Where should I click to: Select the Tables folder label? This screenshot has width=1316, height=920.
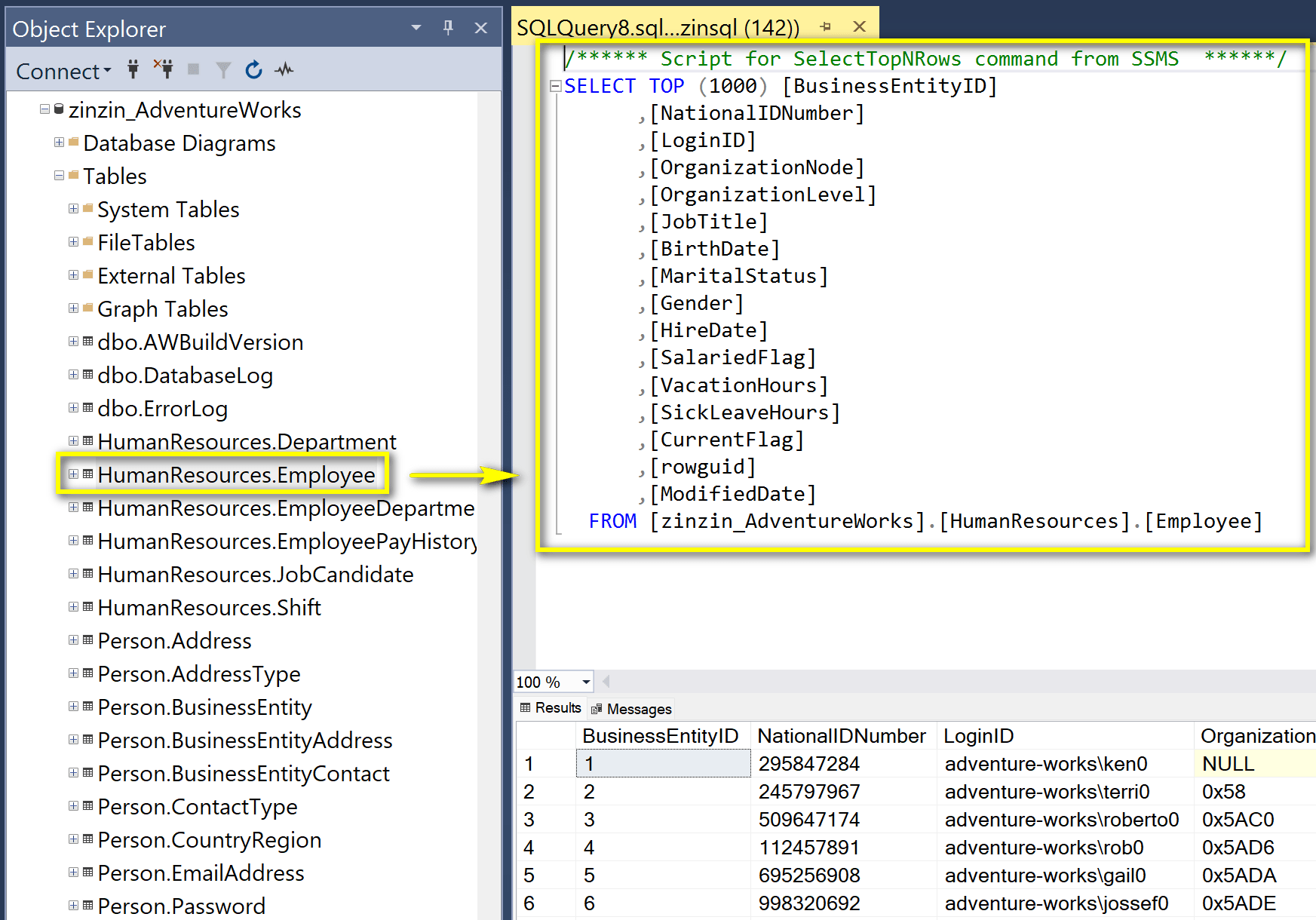click(115, 176)
